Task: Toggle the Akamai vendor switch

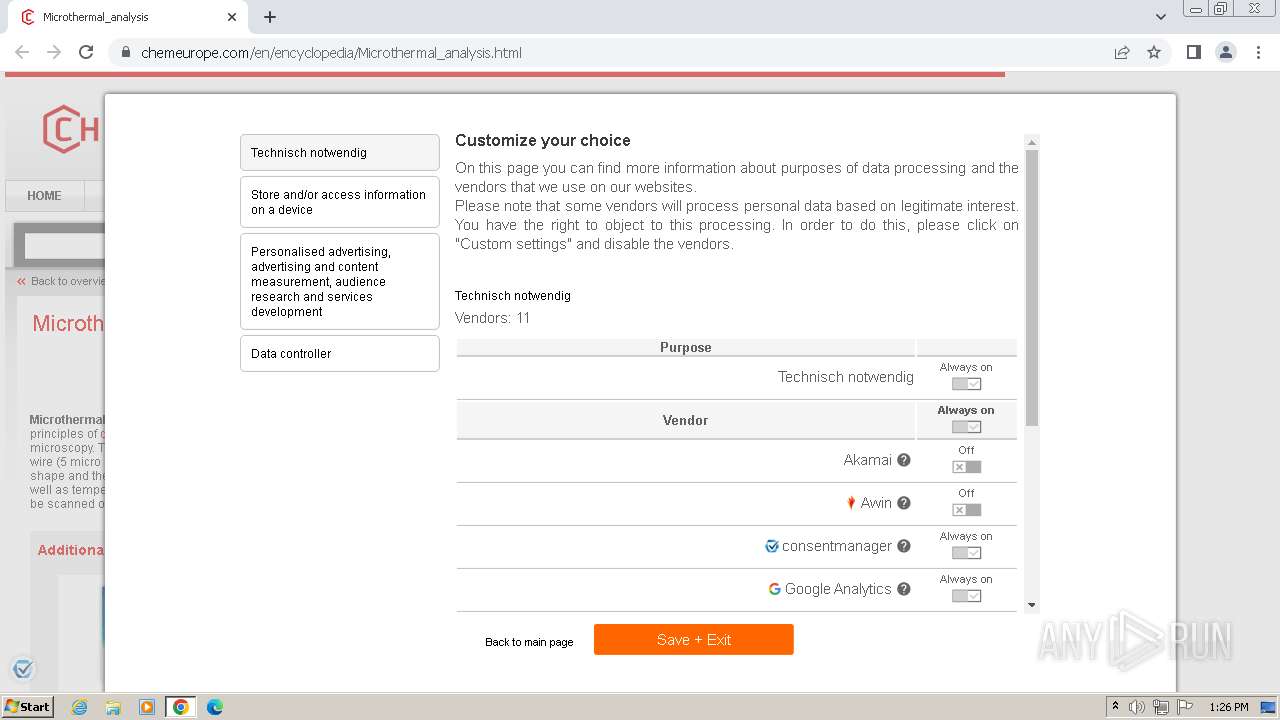Action: pyautogui.click(x=966, y=467)
